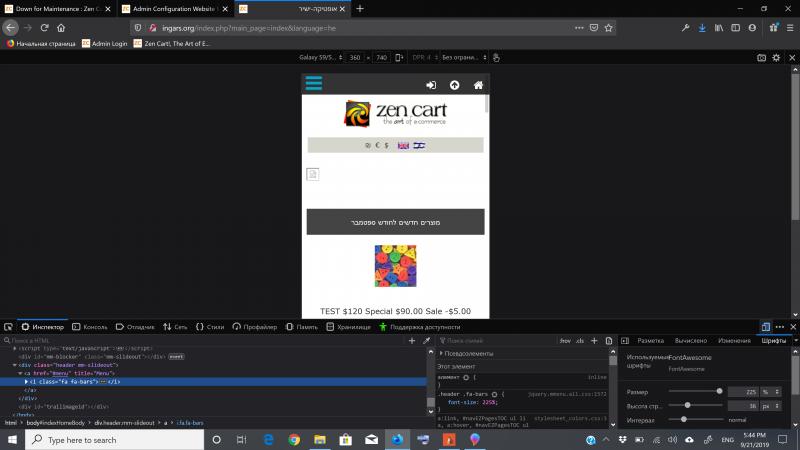Click the event badge on mm-blocker div
Screen dimensions: 800x450
tap(176, 357)
